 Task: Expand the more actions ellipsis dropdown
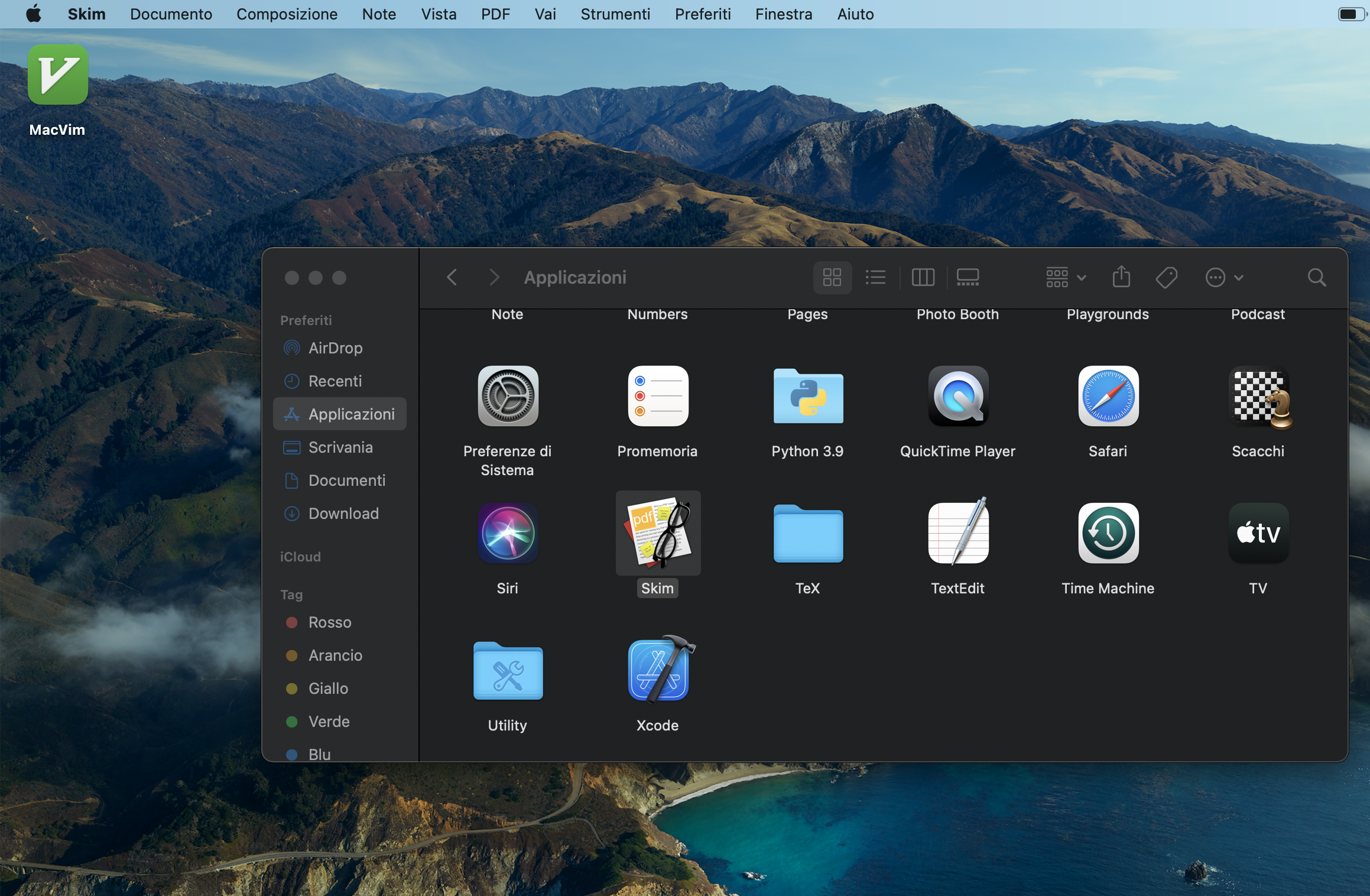pyautogui.click(x=1224, y=277)
